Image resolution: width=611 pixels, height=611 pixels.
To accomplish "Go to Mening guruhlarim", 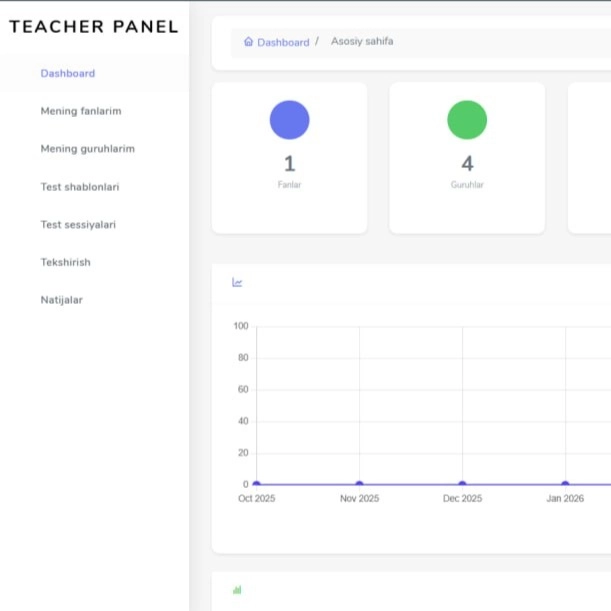I will [88, 149].
